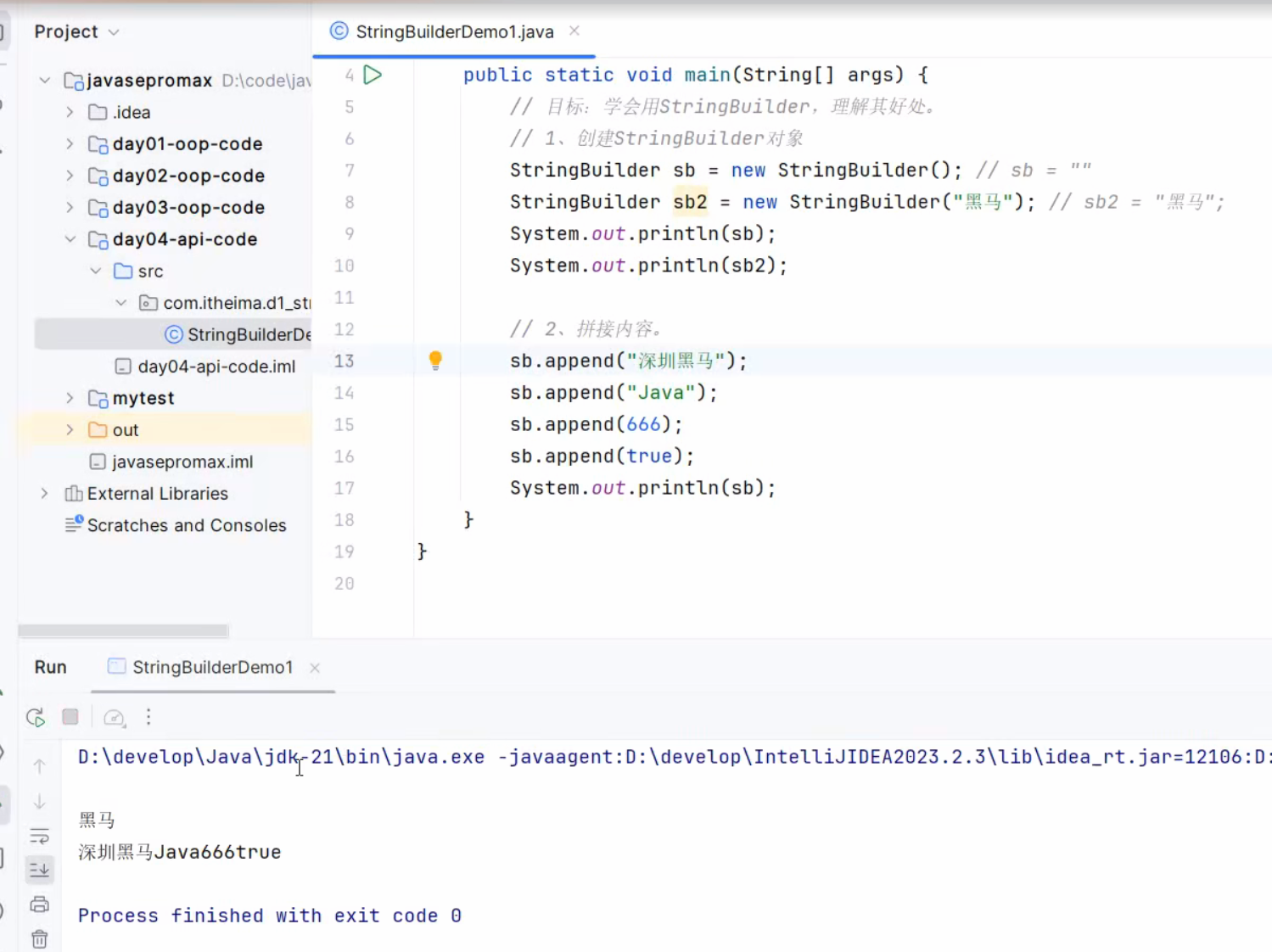Rerun StringBuilderDemo1 in the Run toolbar
The image size is (1272, 952).
pos(35,717)
